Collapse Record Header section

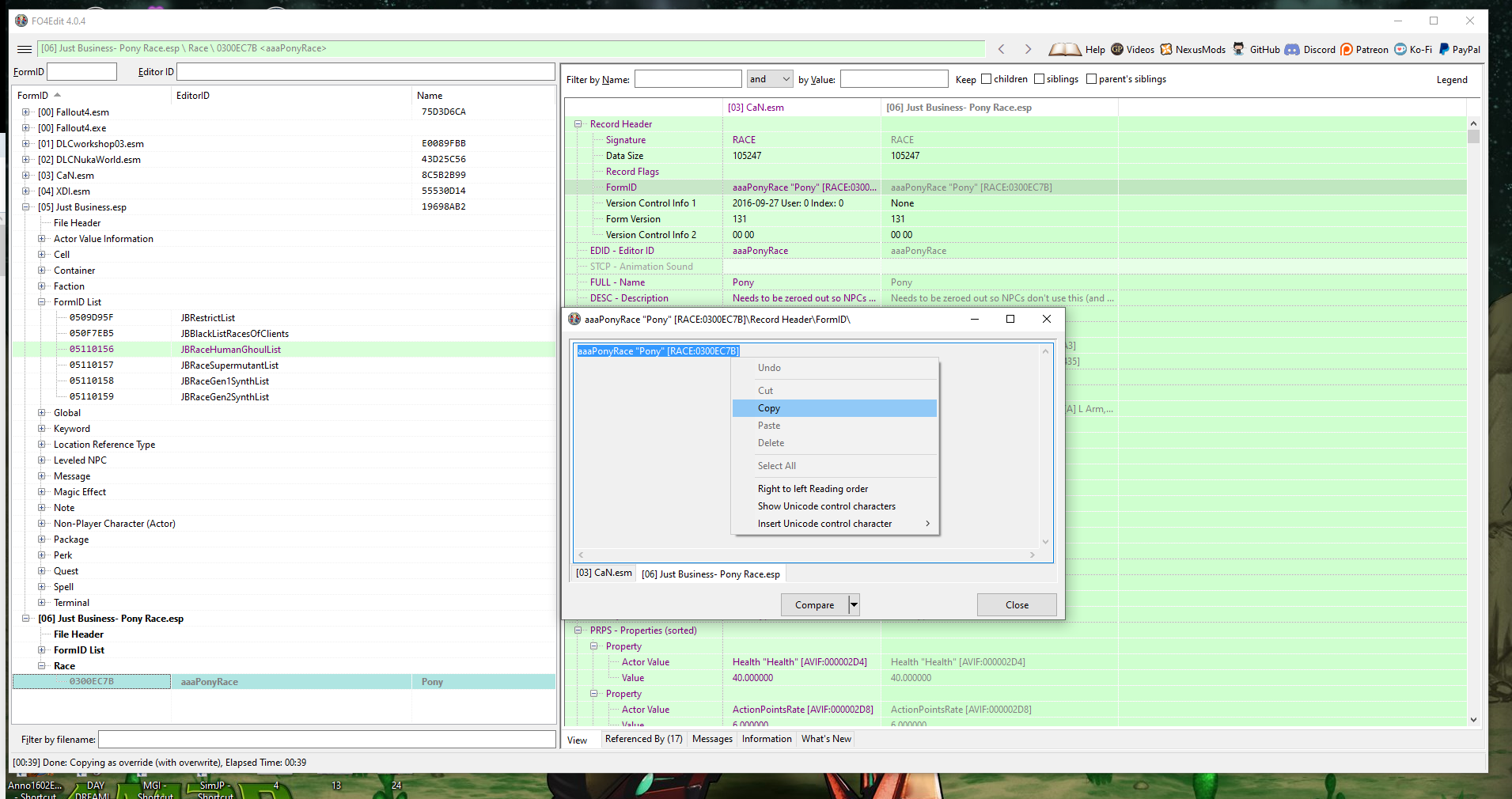(578, 124)
